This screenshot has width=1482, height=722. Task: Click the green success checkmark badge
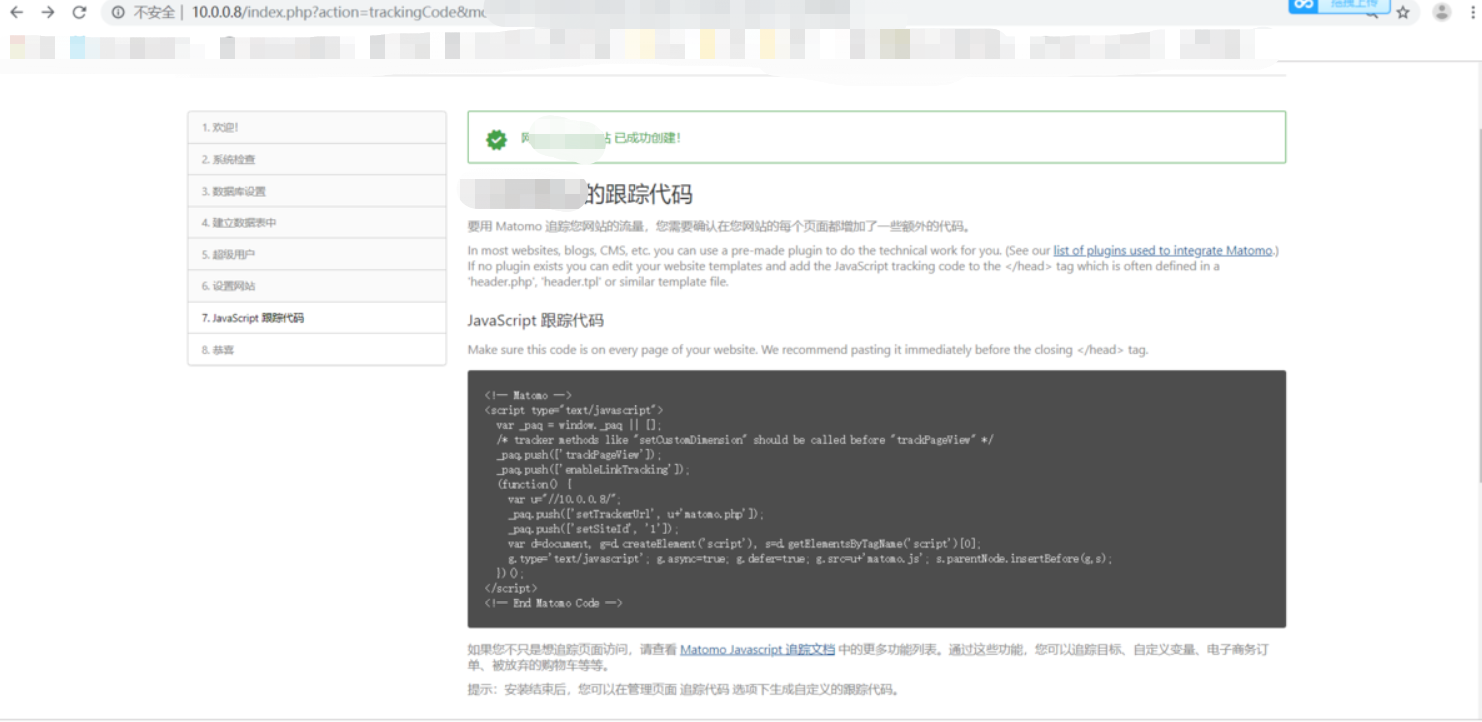tap(496, 139)
